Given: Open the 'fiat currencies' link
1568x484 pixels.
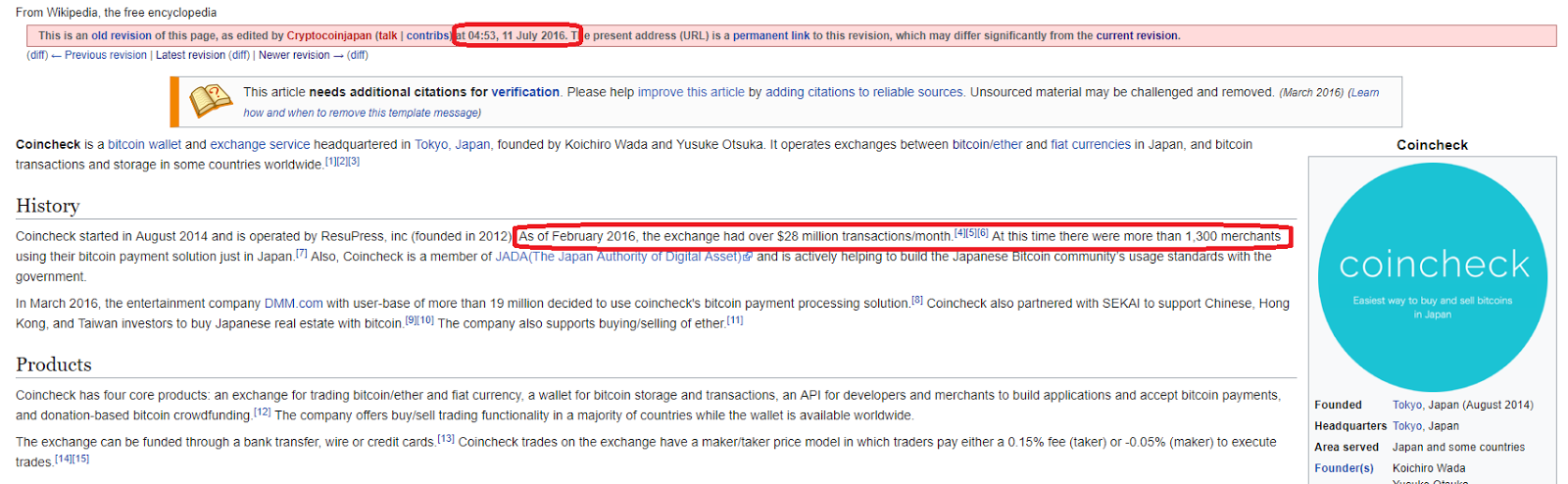Looking at the screenshot, I should tap(1091, 144).
